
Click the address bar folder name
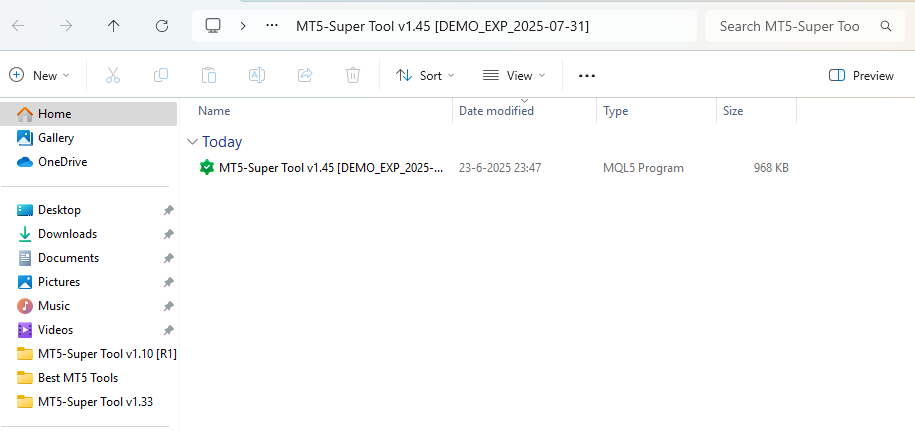click(442, 26)
